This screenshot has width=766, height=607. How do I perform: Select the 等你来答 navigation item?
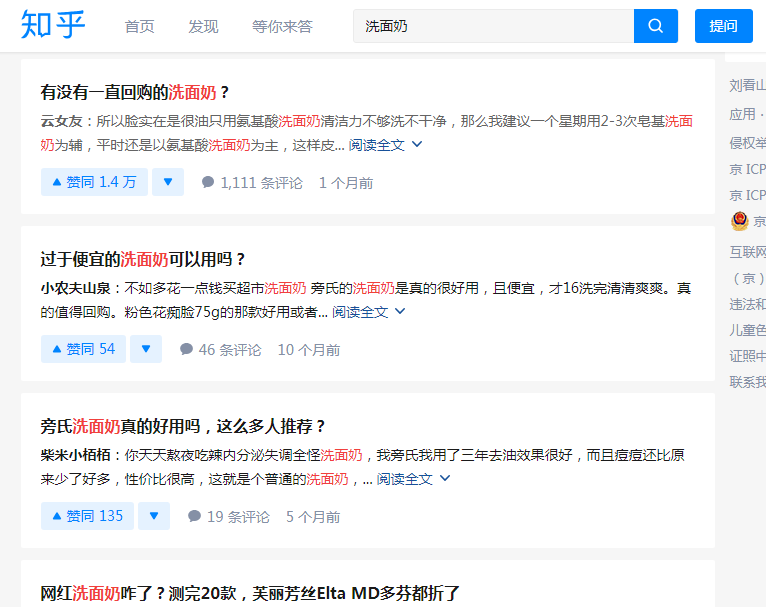[282, 26]
